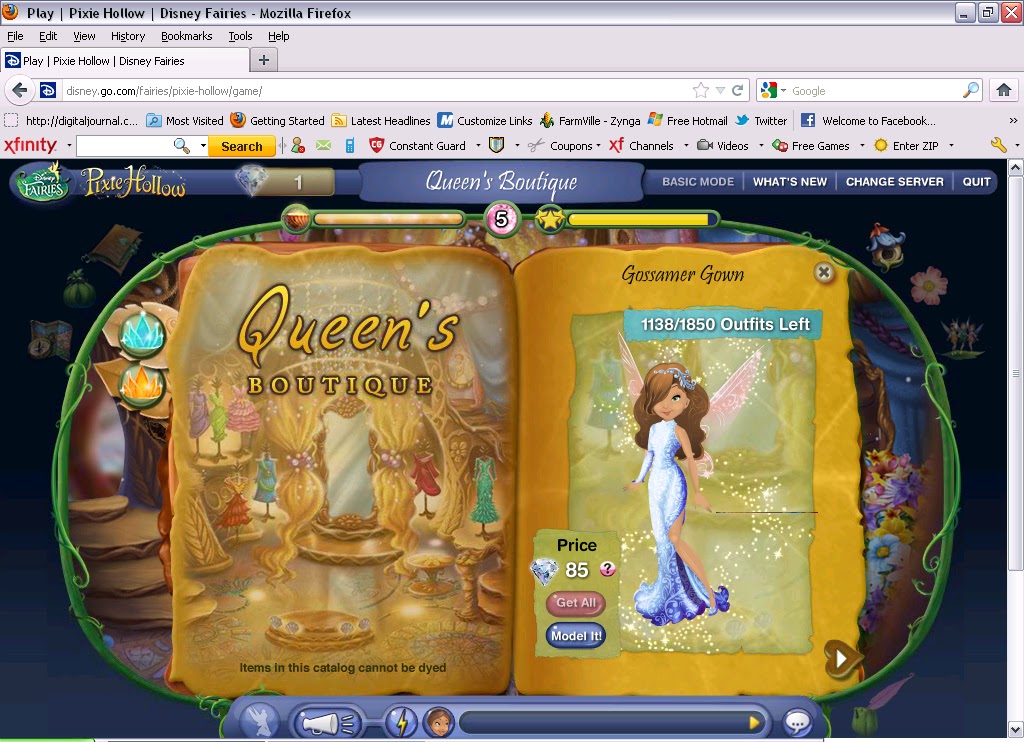
Task: Open WHAT'S NEW
Action: tap(790, 182)
